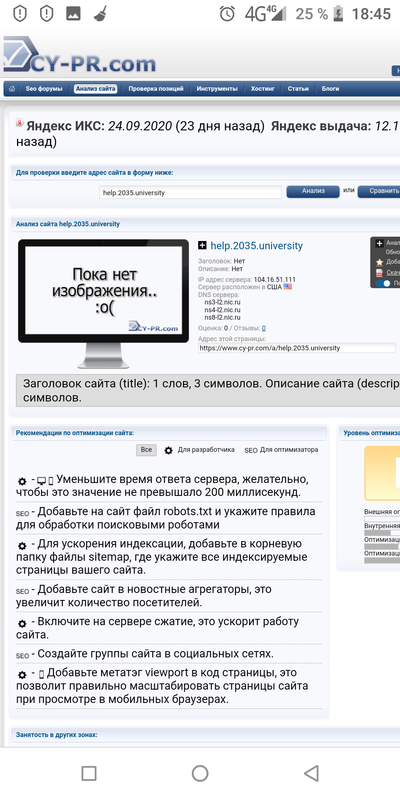Click the Анализ button
This screenshot has width=400, height=800.
pos(313,191)
